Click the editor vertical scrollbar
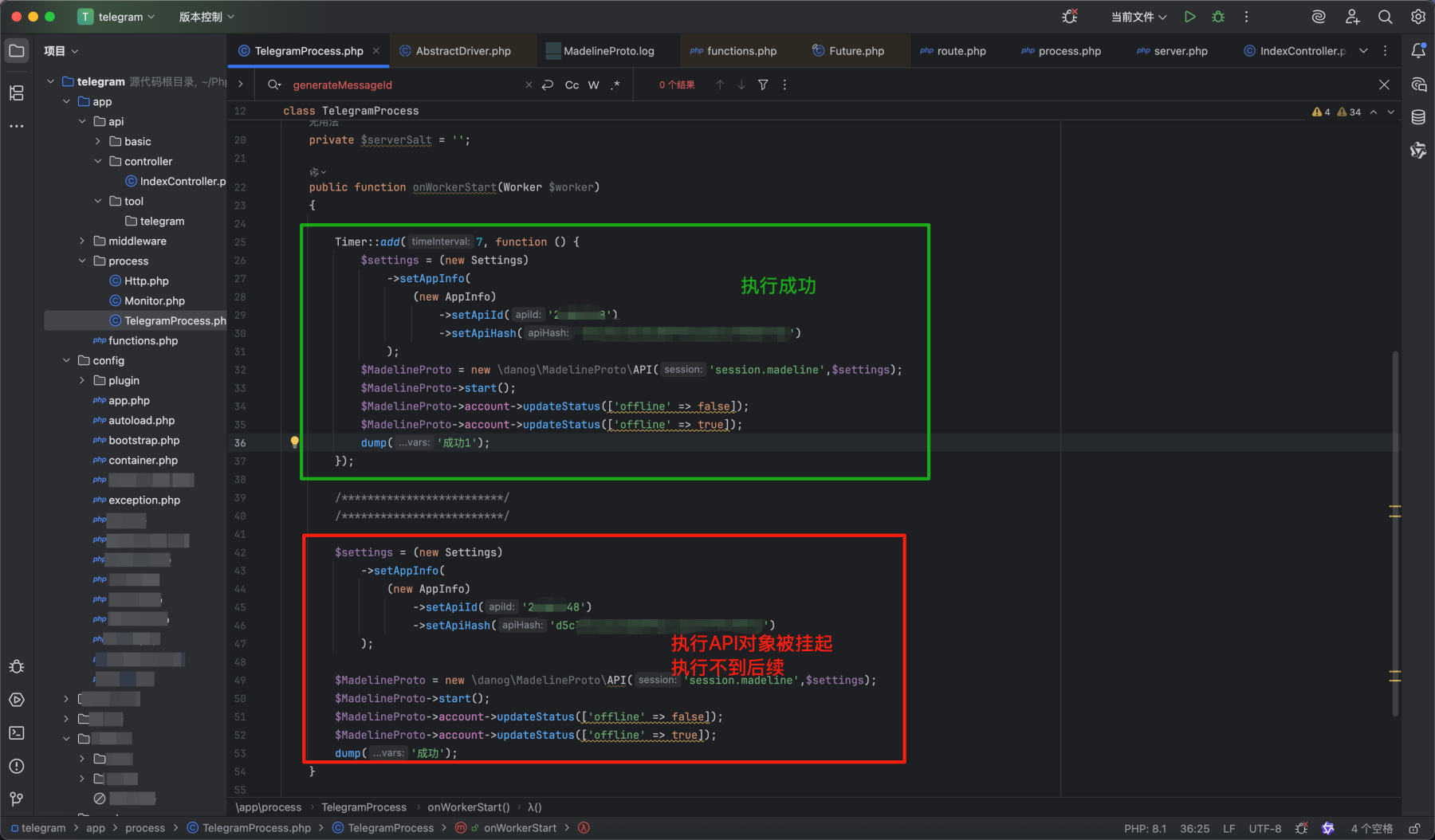 [1395, 532]
